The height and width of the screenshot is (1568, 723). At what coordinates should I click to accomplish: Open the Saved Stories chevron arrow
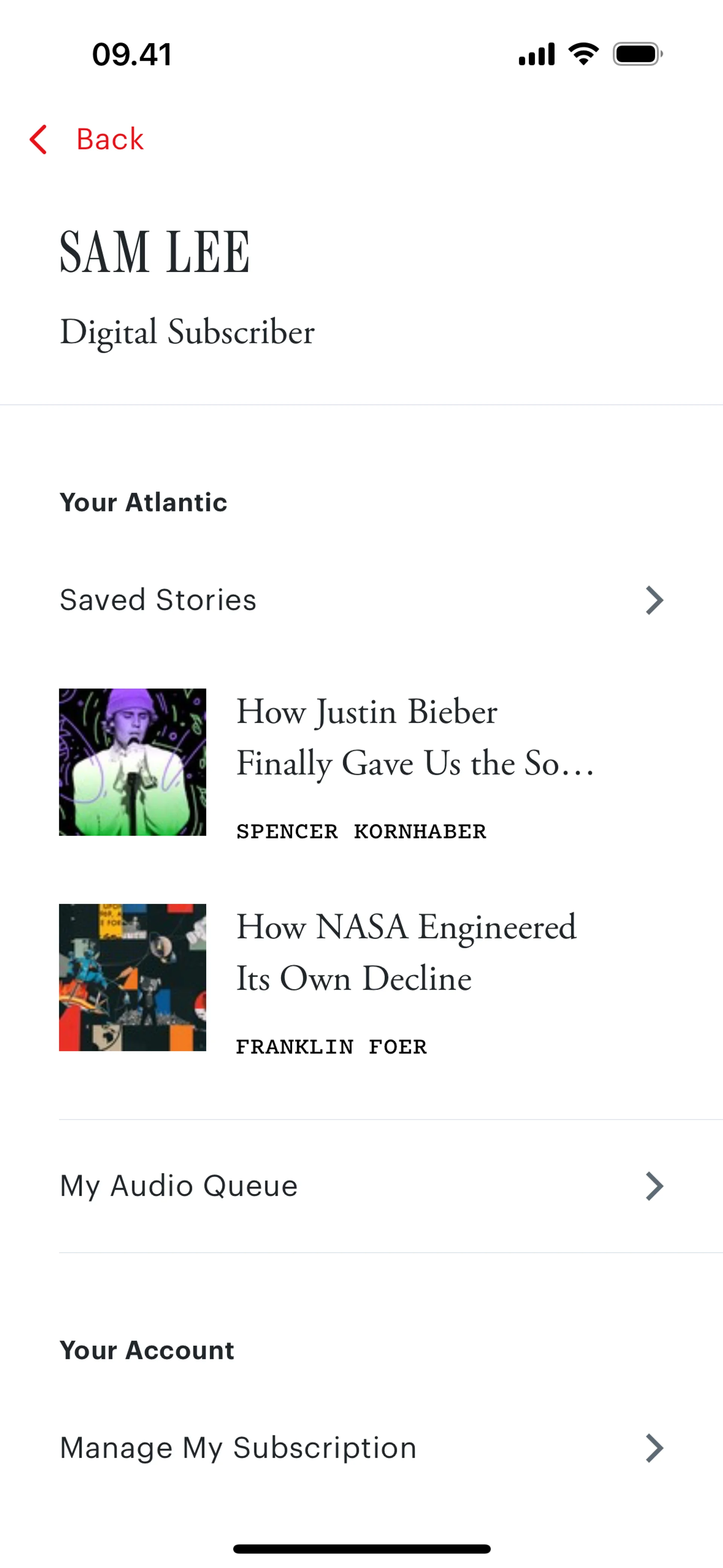tap(654, 600)
